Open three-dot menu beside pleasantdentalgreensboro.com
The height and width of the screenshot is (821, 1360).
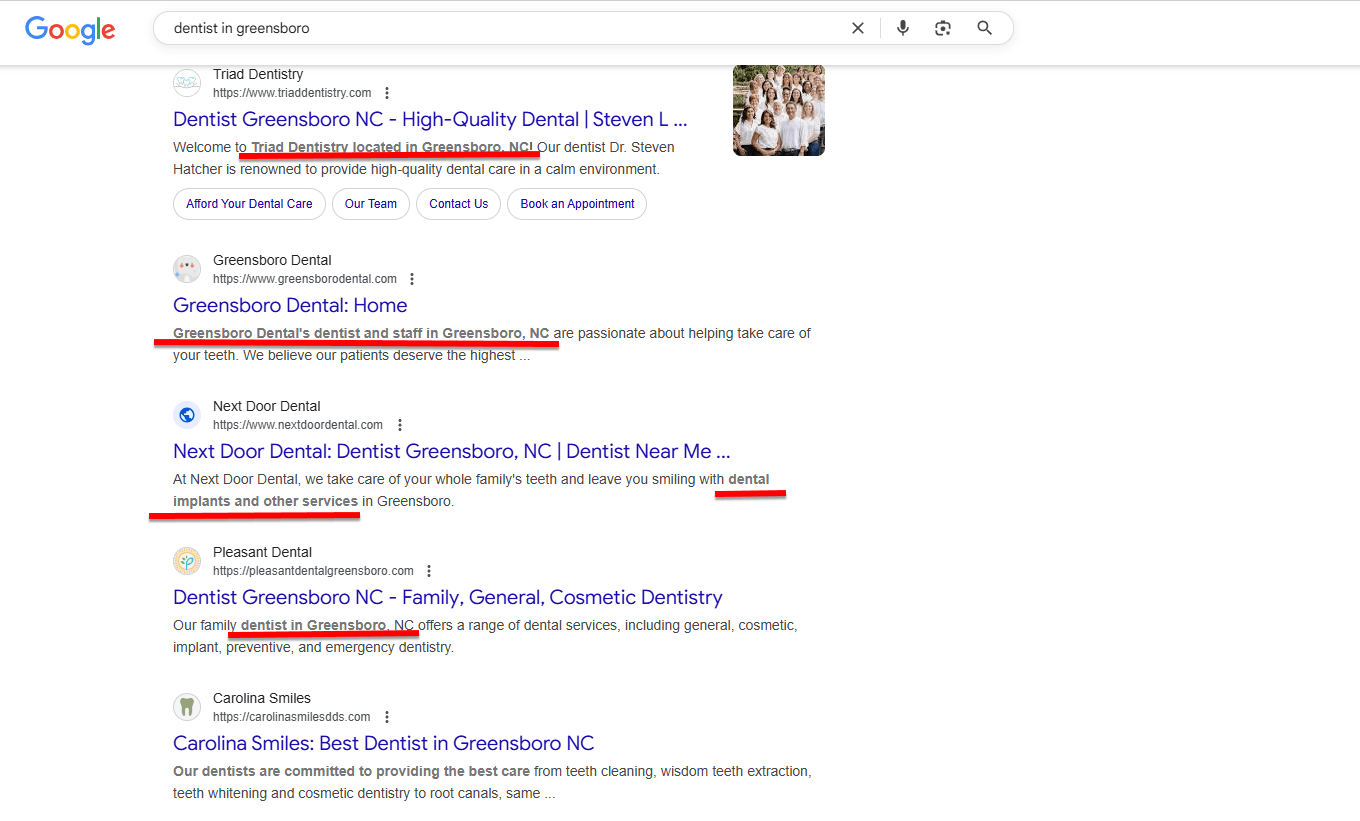429,571
